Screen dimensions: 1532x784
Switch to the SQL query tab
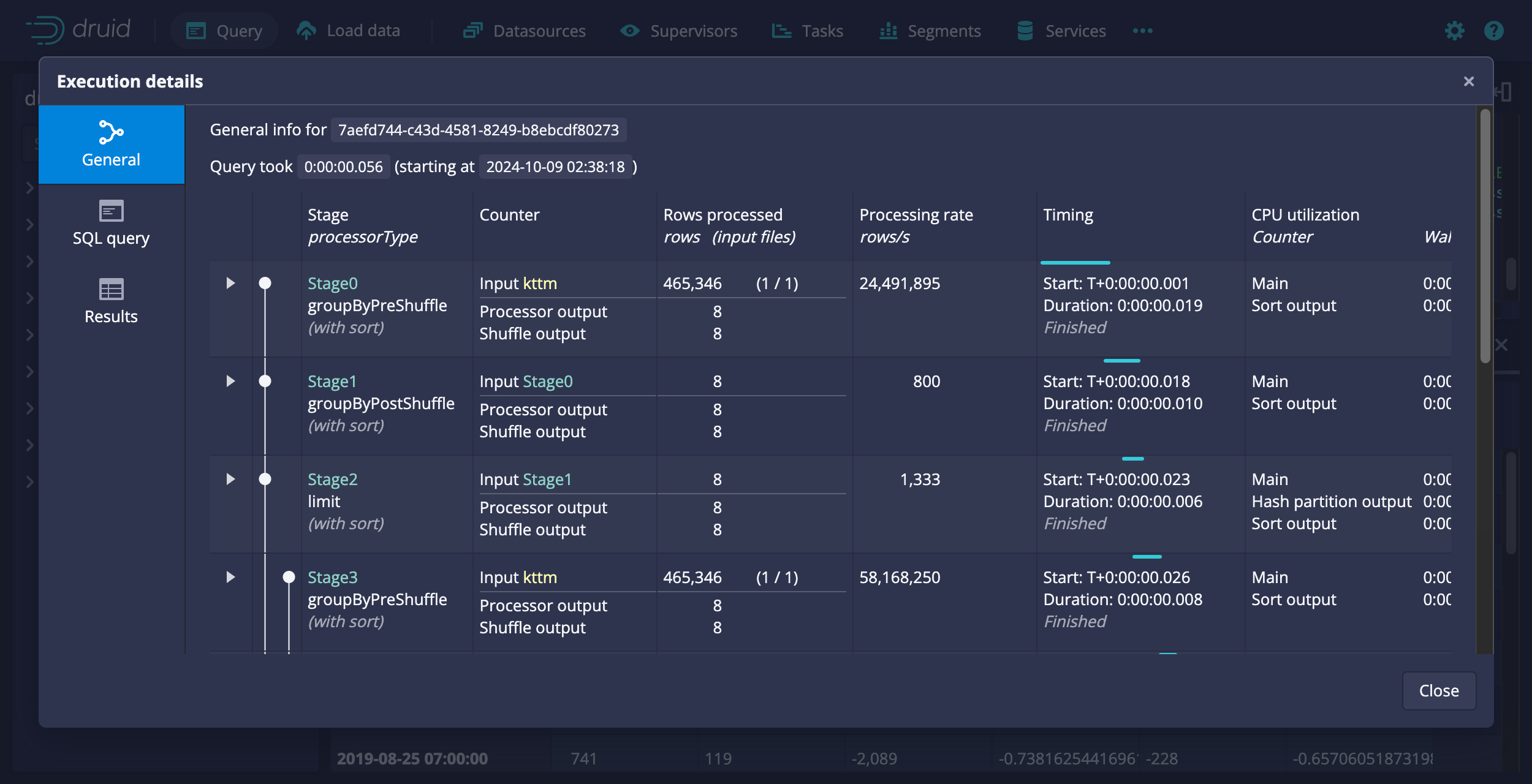pos(111,223)
